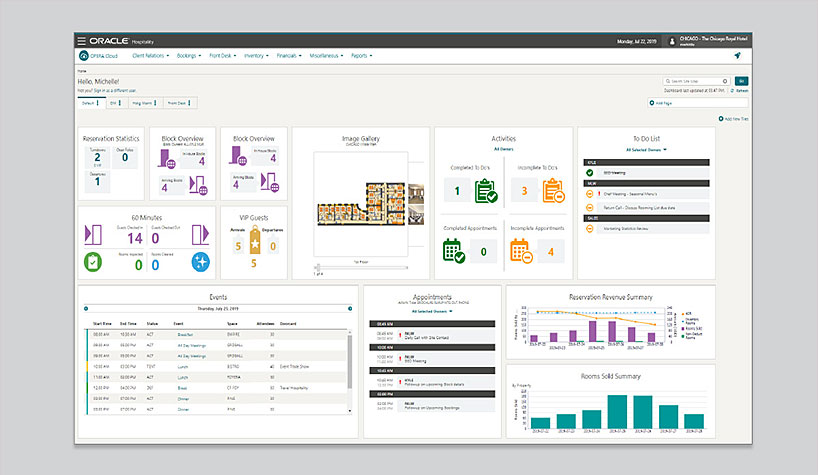This screenshot has height=475, width=818.
Task: Open the Breakfast event link
Action: coord(185,335)
